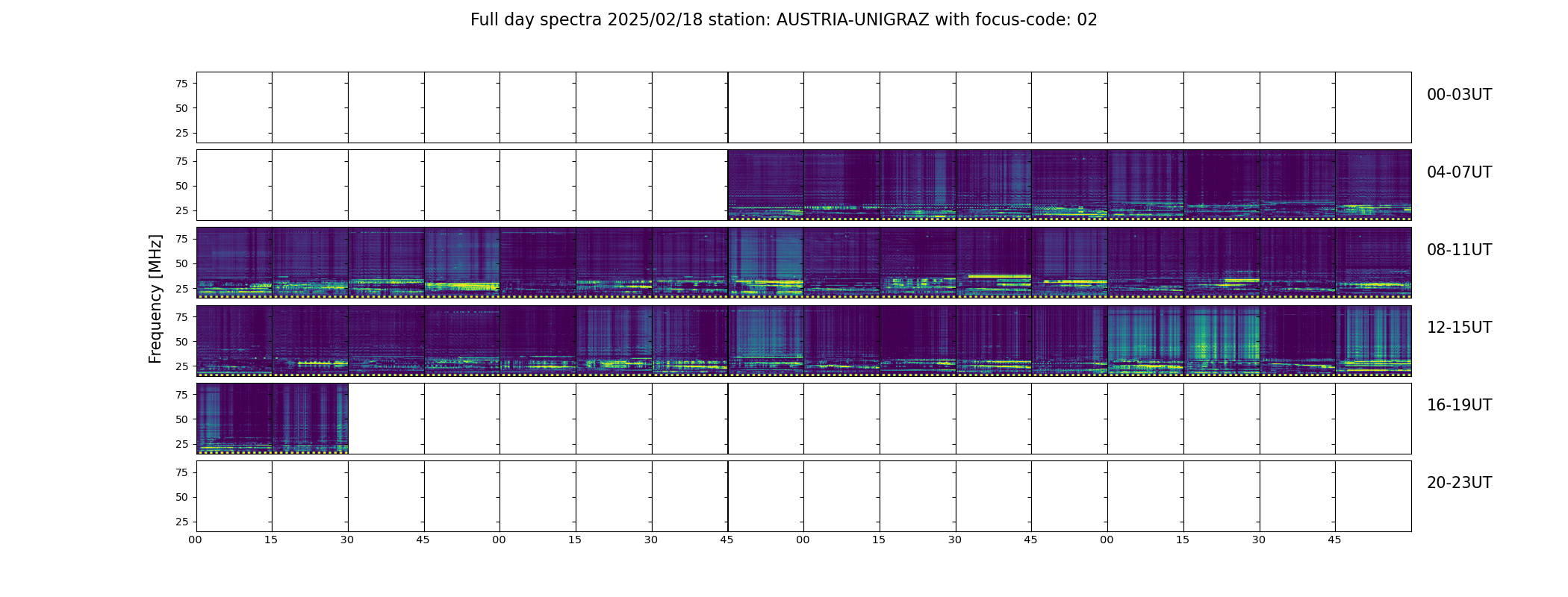Click the 50 tick of the 16-19UT row
This screenshot has height=597, width=1568.
[x=181, y=419]
